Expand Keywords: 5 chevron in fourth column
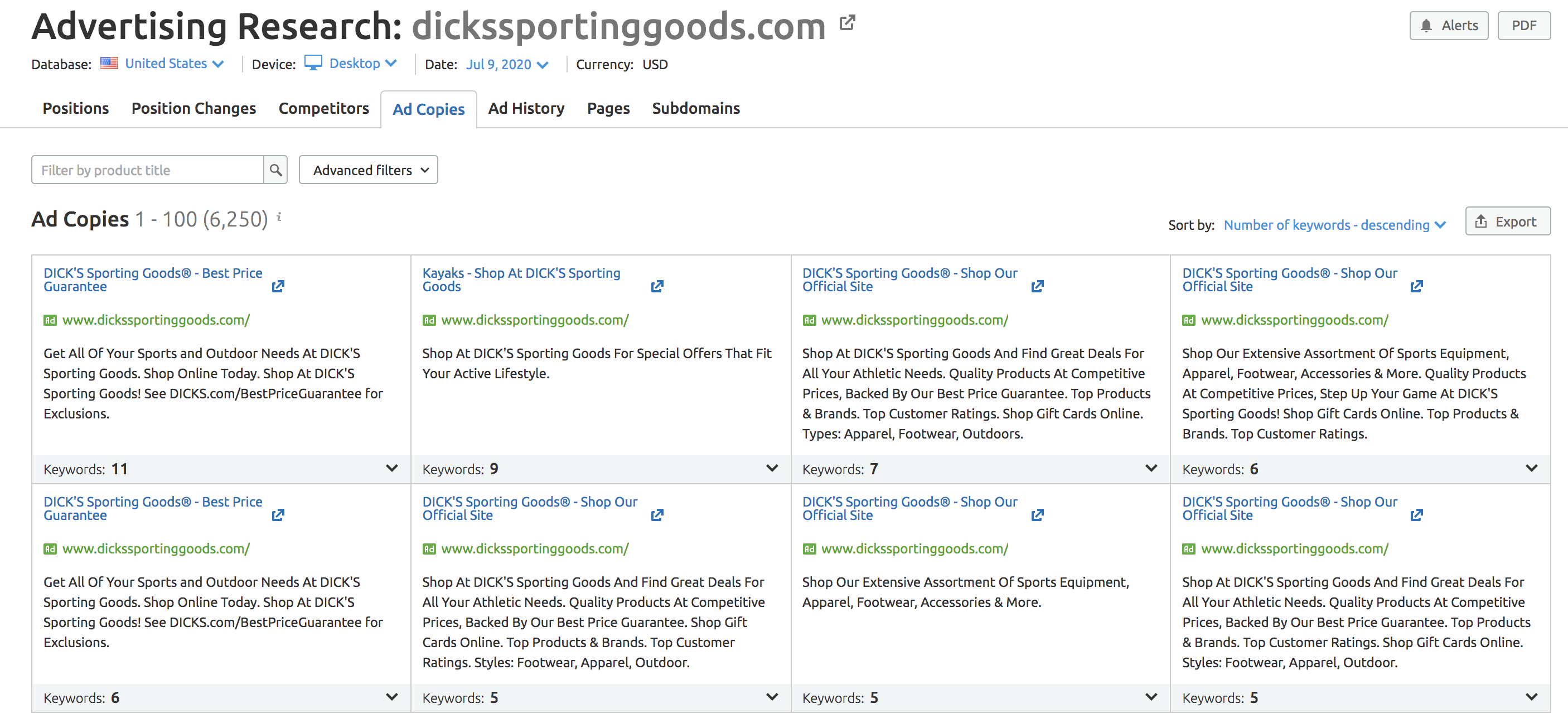 point(1532,697)
